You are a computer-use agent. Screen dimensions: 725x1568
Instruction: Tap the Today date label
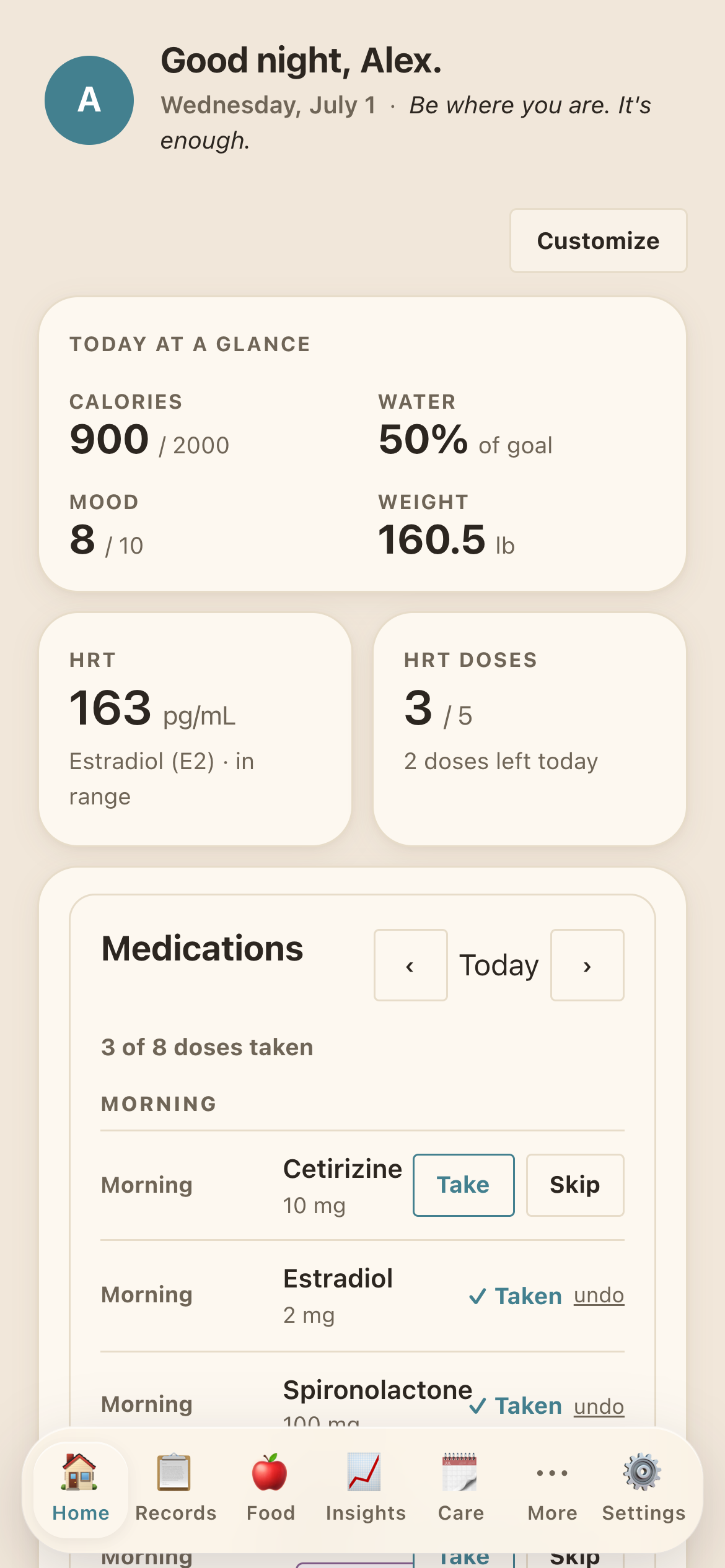coord(499,965)
